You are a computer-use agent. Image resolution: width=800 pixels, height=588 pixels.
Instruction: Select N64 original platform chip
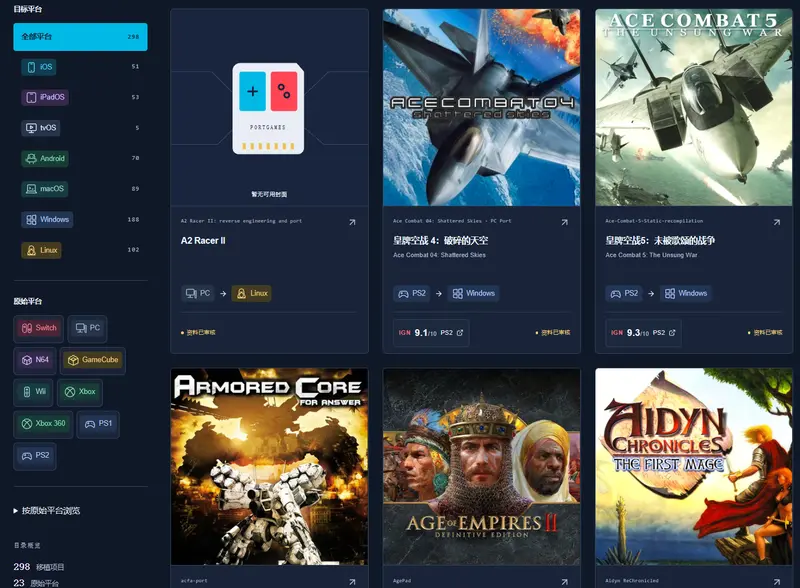point(35,360)
